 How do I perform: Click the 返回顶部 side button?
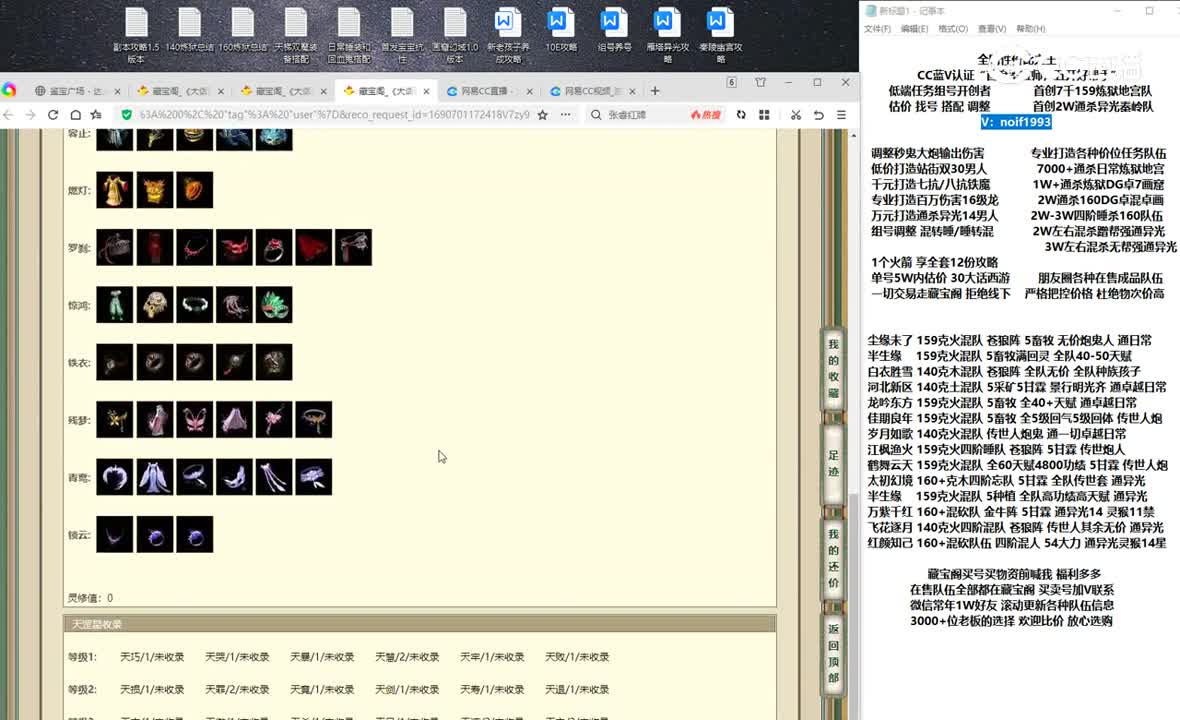[x=833, y=653]
